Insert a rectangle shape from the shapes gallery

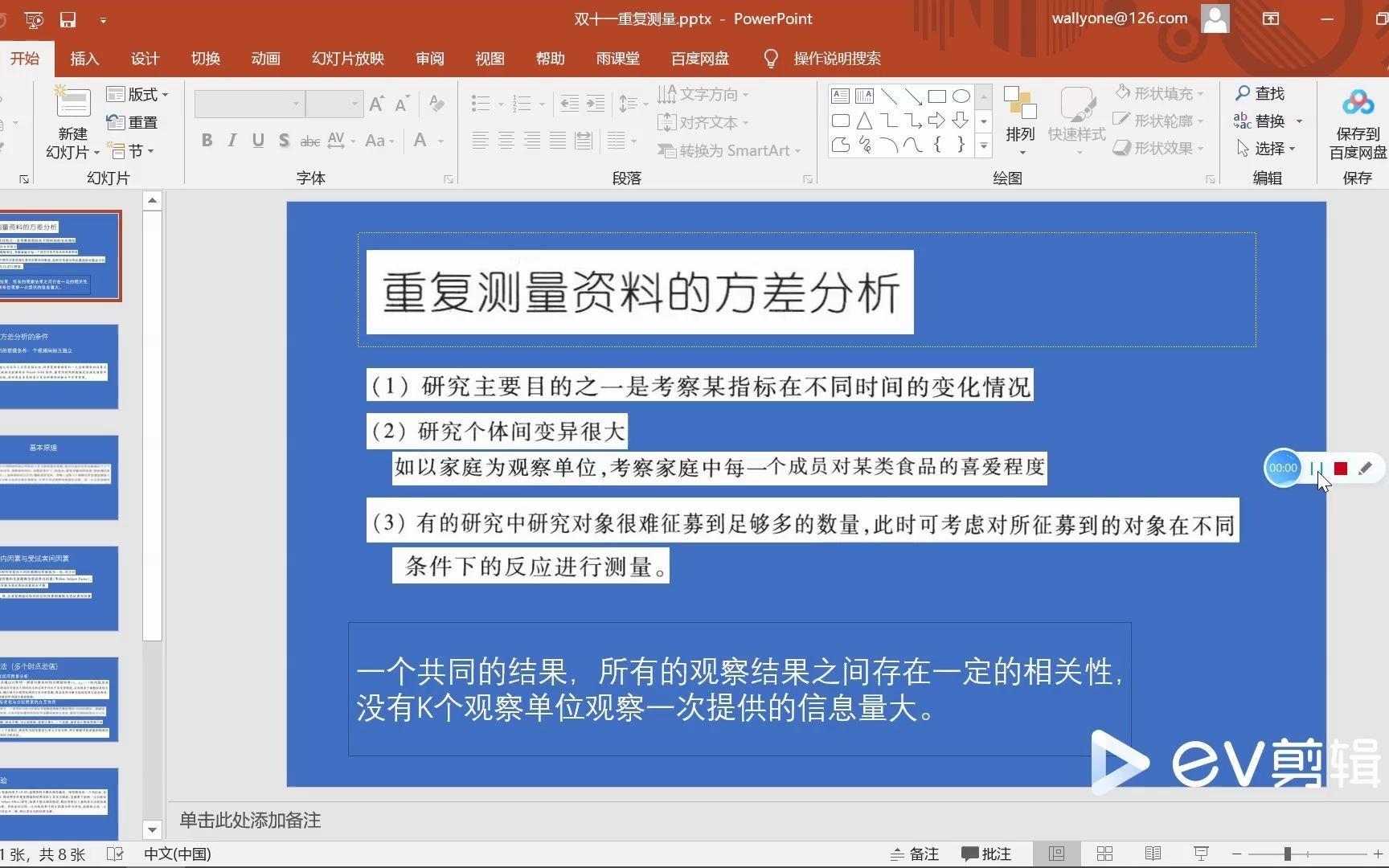(x=936, y=96)
